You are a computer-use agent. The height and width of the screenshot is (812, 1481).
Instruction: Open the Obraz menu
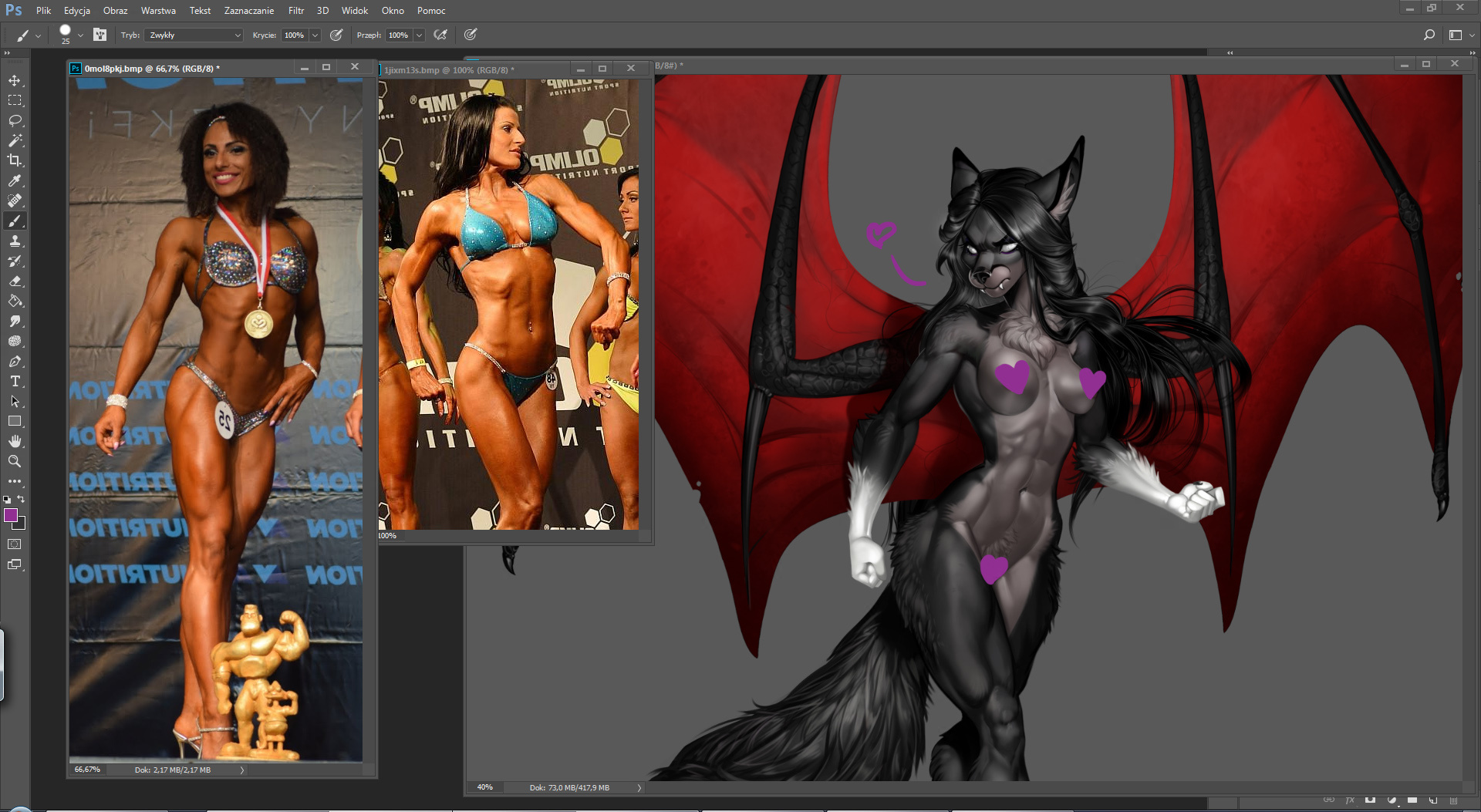[116, 11]
